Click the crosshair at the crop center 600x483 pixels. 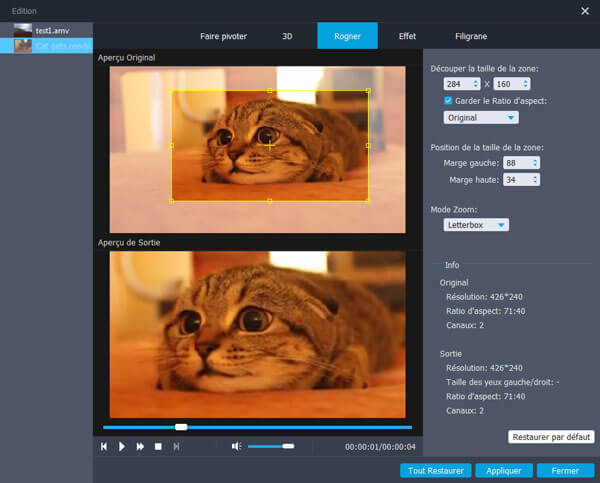[x=269, y=145]
